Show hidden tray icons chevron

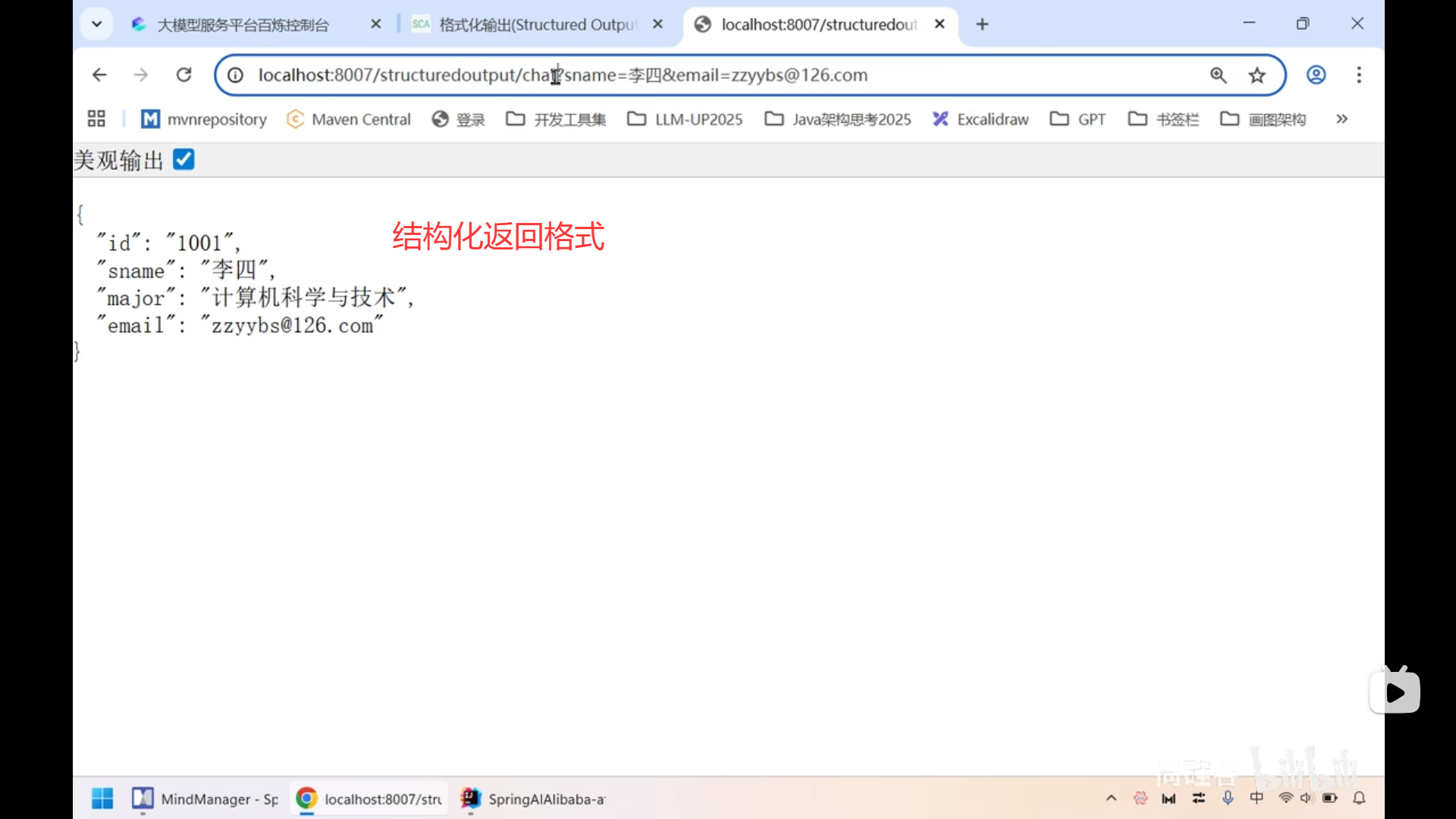click(1111, 798)
